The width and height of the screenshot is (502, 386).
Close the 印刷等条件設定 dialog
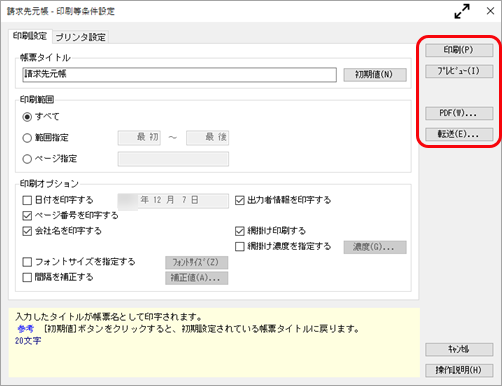[x=490, y=11]
